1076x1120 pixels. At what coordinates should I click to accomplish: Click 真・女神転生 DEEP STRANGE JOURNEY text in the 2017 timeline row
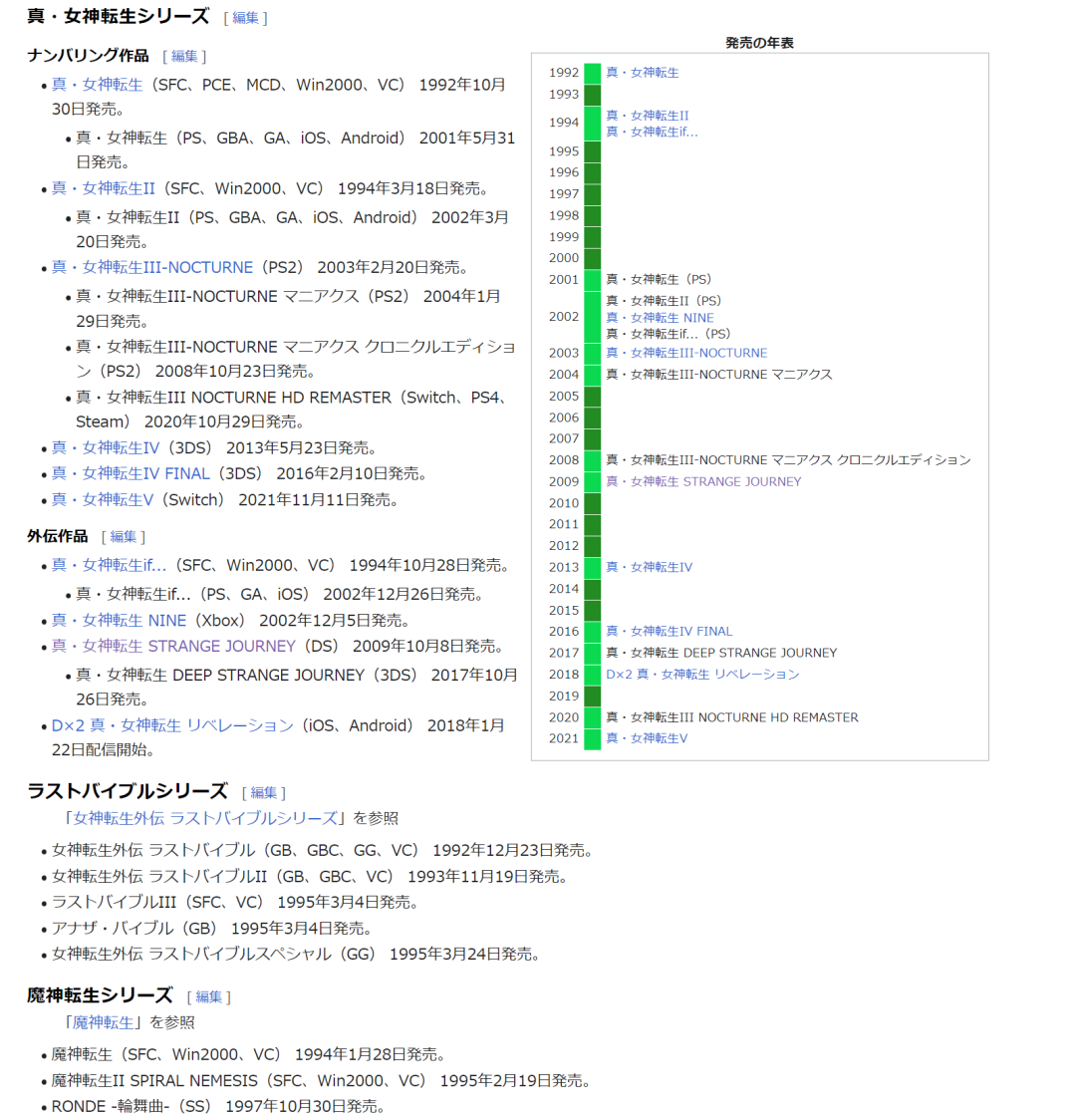click(x=721, y=653)
